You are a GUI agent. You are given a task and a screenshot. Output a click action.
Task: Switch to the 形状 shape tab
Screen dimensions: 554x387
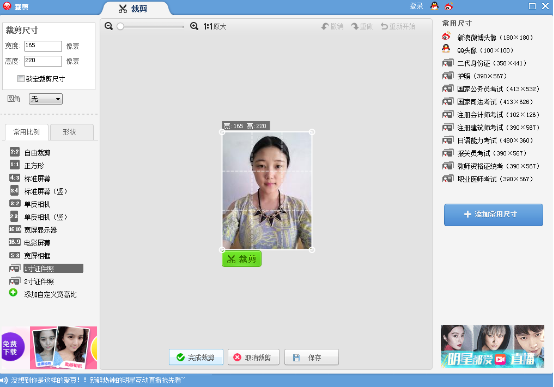72,132
